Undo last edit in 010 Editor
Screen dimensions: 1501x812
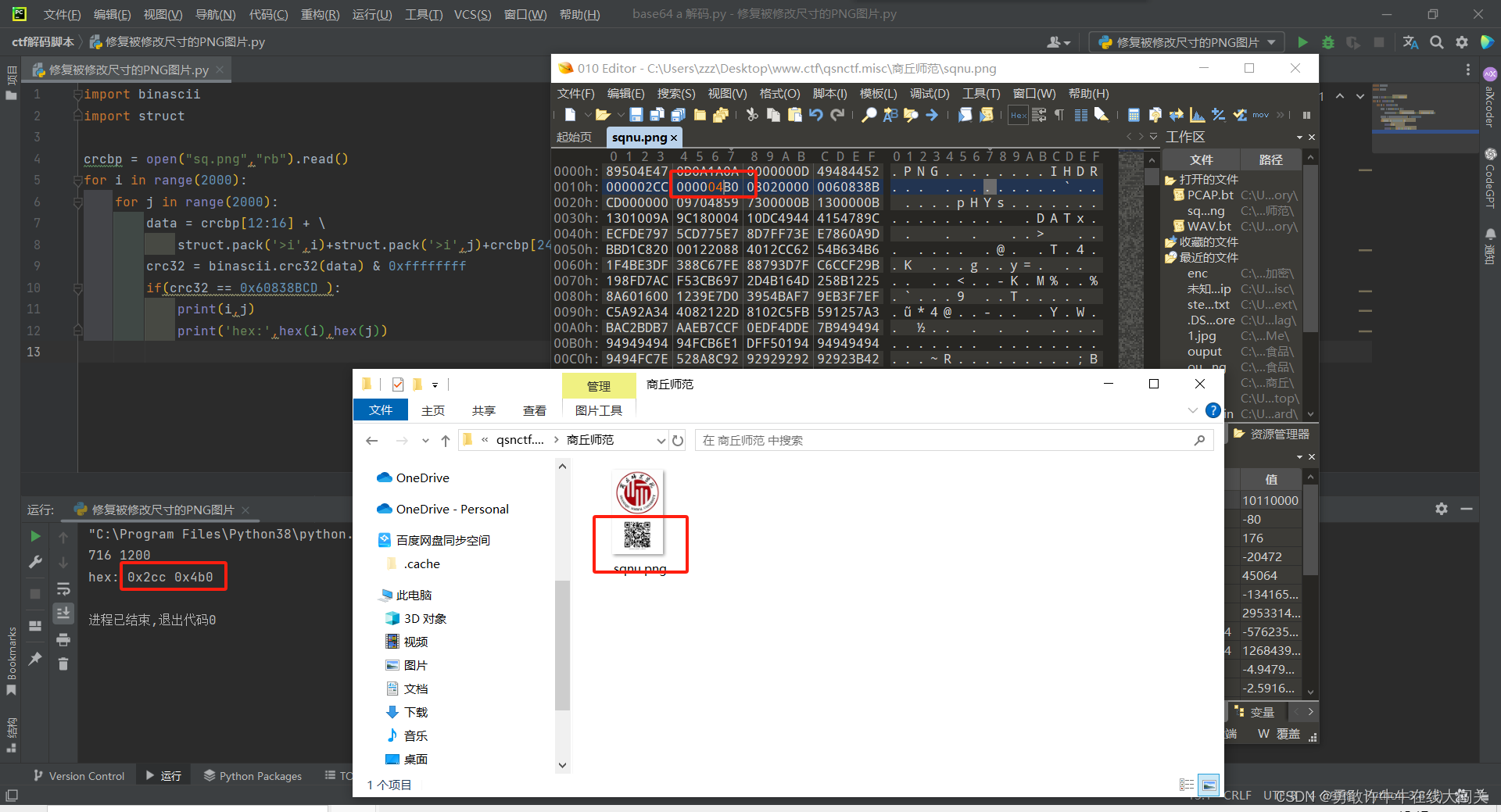pyautogui.click(x=815, y=115)
